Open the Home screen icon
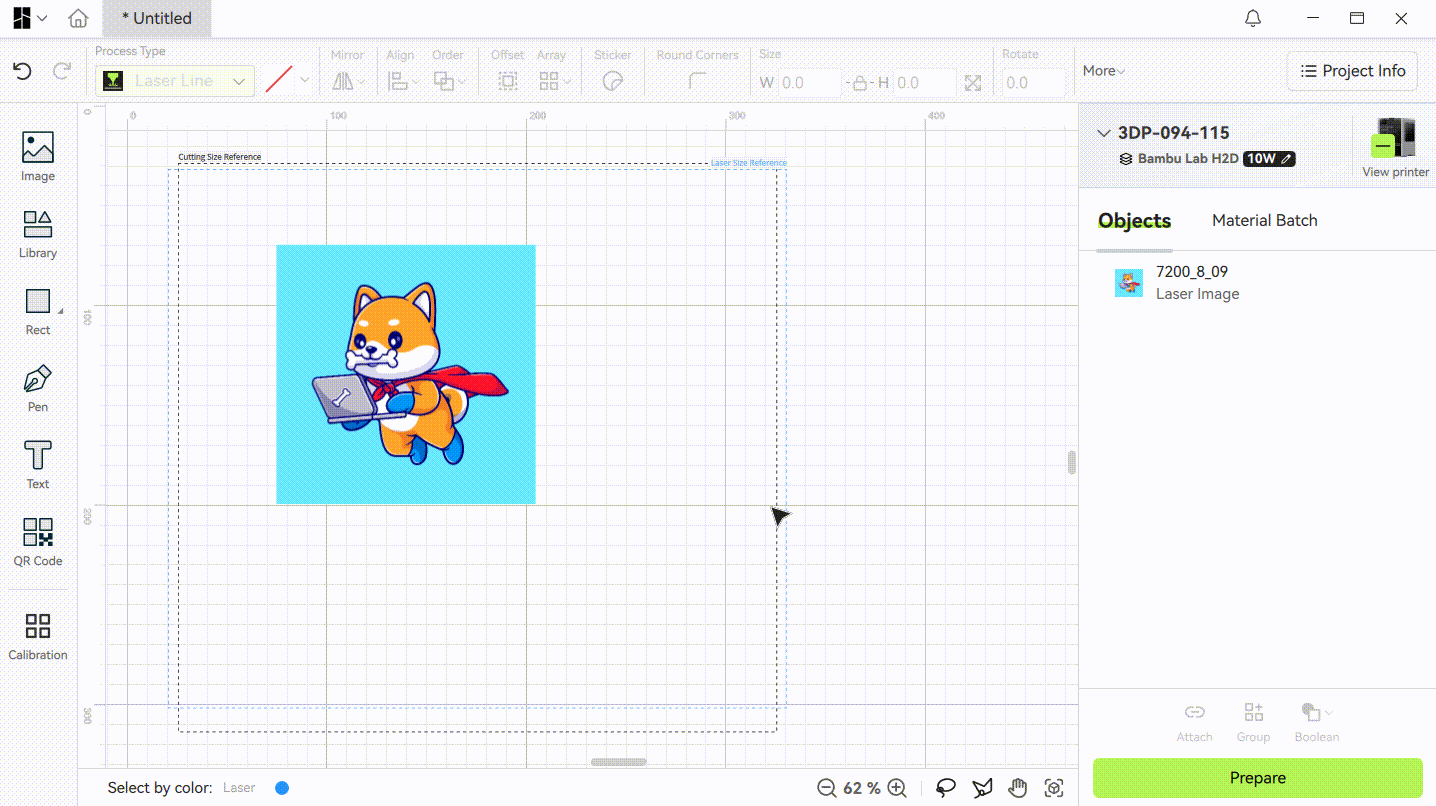The width and height of the screenshot is (1436, 806). [x=78, y=18]
